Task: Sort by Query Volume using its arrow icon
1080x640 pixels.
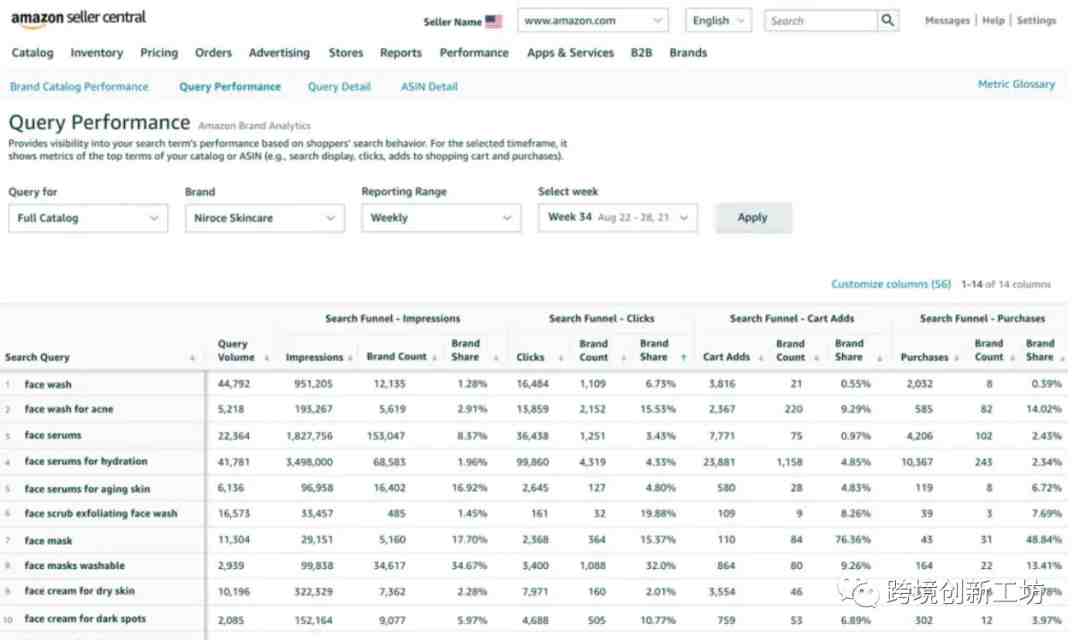Action: (267, 358)
